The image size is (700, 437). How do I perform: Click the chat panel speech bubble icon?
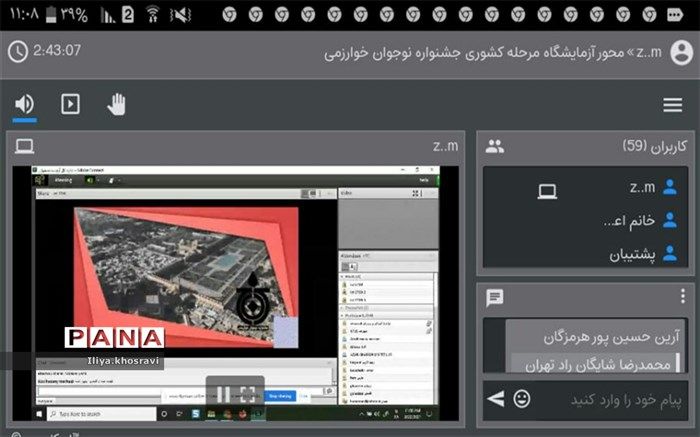[494, 298]
